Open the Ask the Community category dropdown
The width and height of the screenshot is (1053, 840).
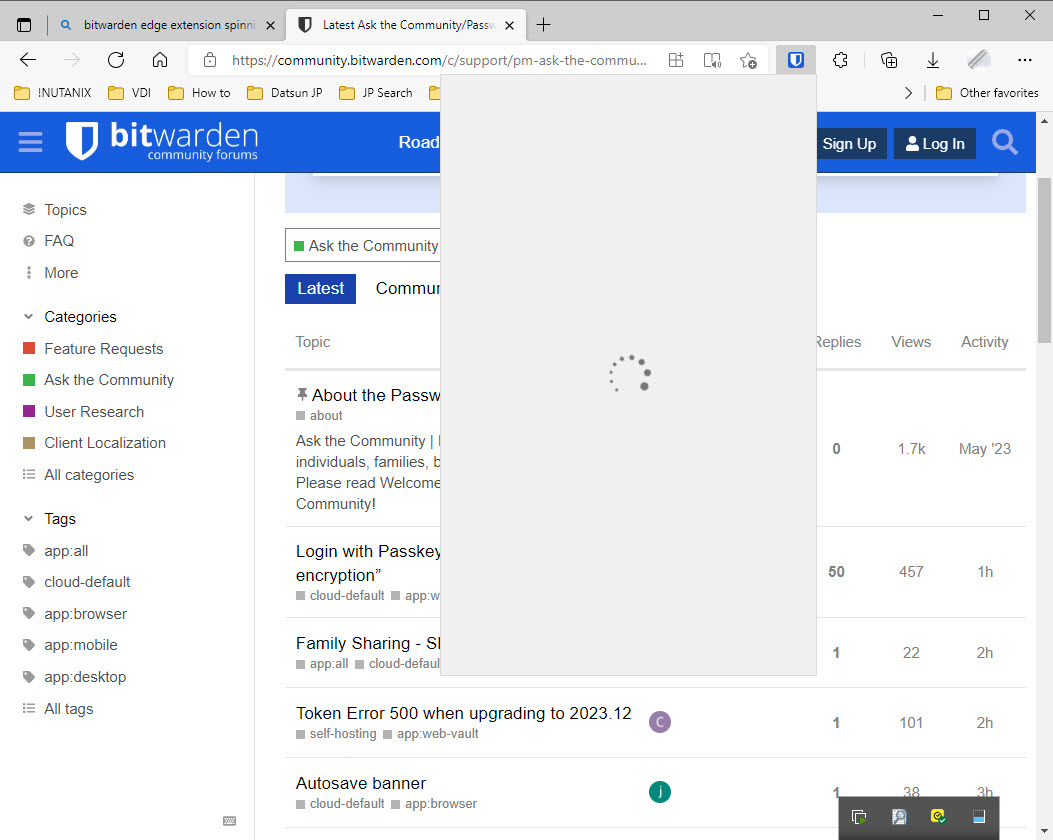(x=365, y=246)
